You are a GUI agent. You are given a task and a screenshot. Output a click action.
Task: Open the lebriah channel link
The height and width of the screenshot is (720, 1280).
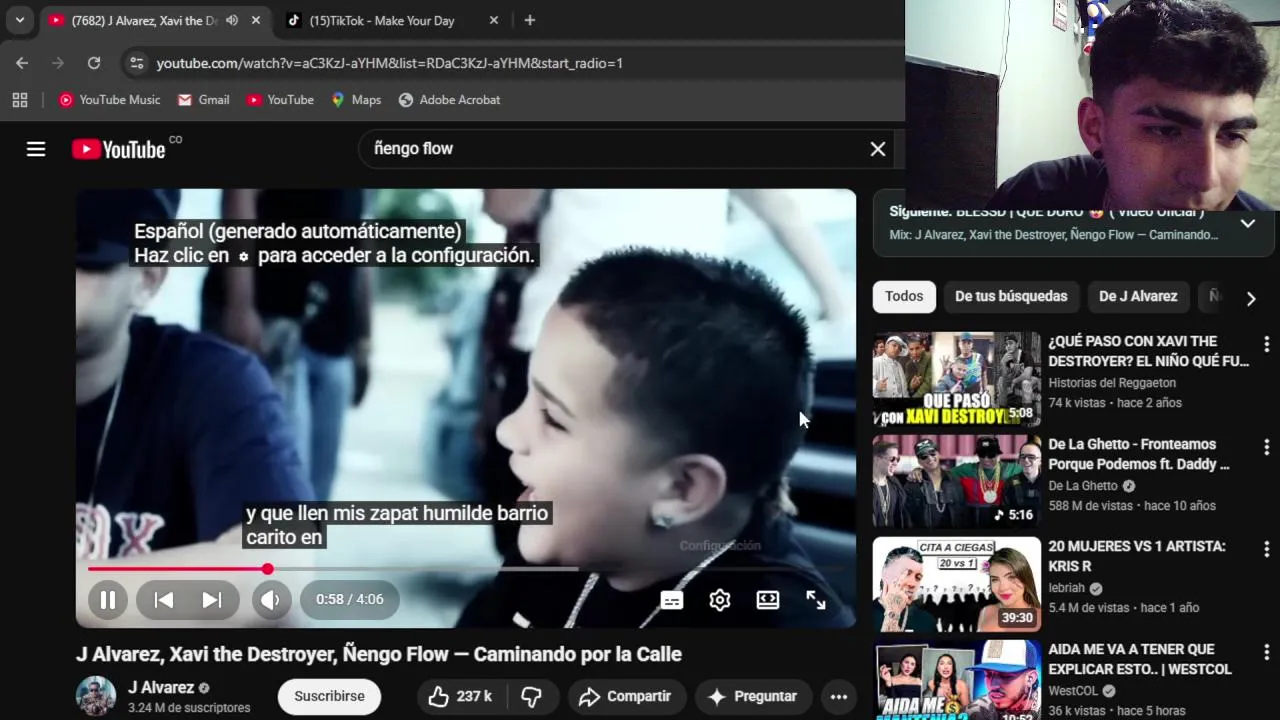(x=1068, y=588)
